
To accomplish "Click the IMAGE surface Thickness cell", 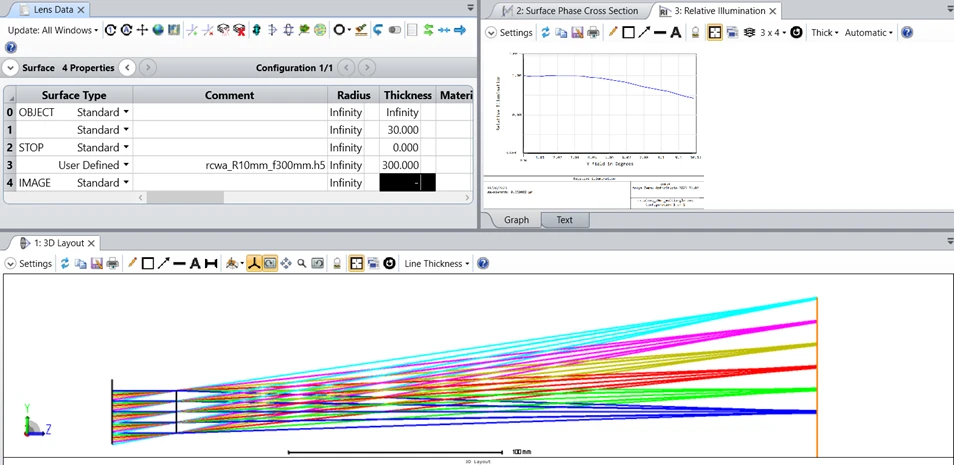I will [407, 183].
